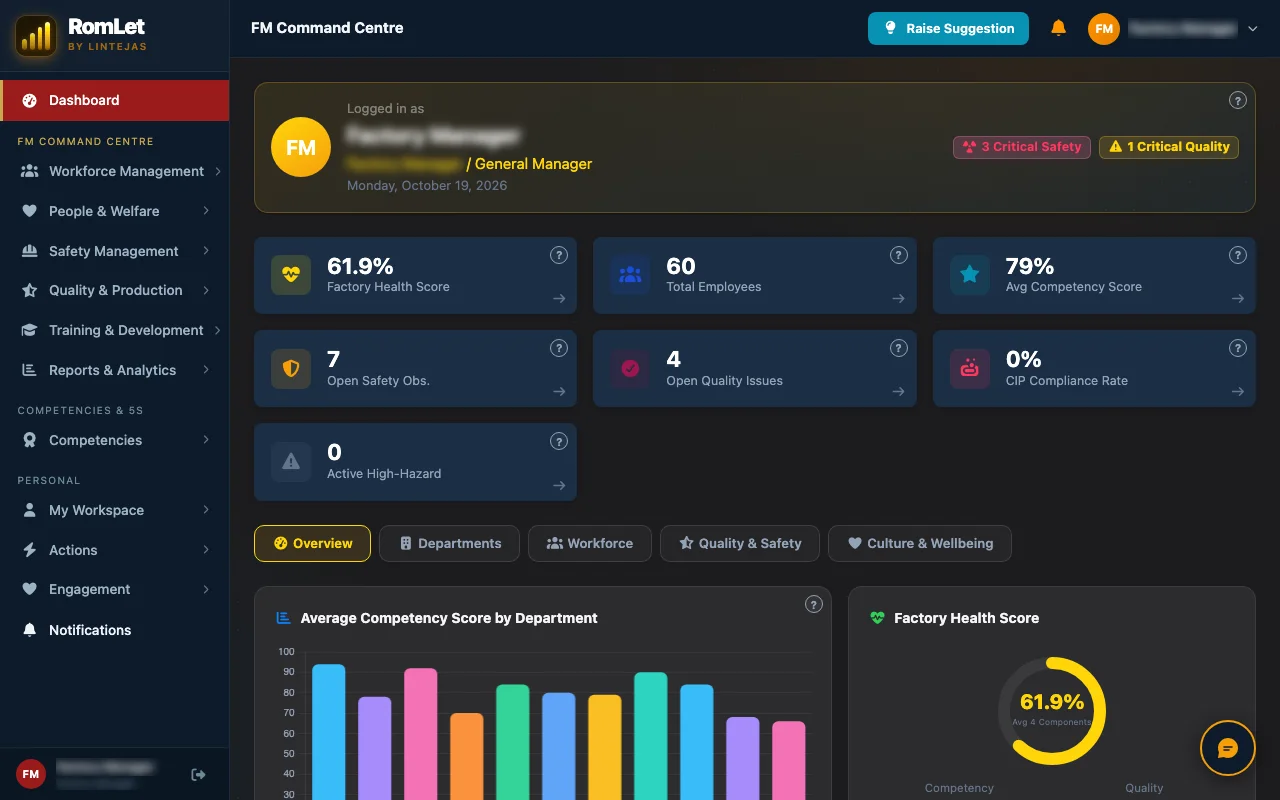Click help icon on Average Competency chart
The width and height of the screenshot is (1280, 800).
(x=814, y=604)
